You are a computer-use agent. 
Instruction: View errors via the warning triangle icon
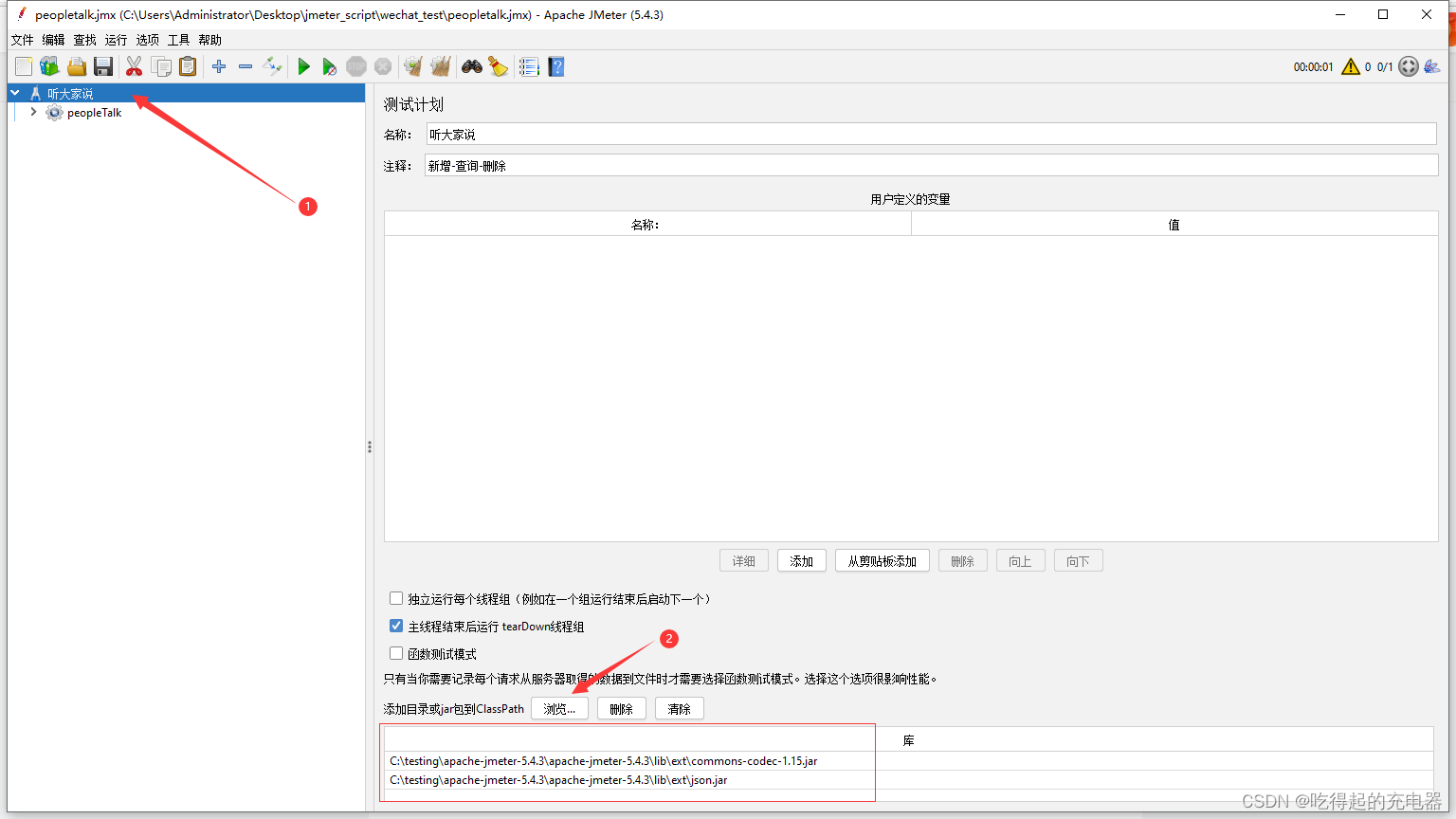point(1351,66)
